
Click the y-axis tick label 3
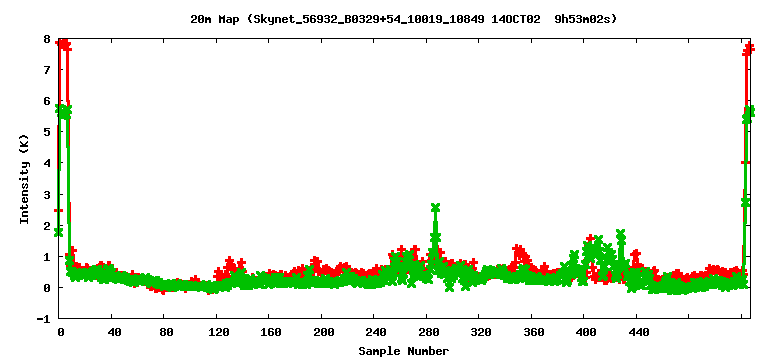(x=47, y=194)
